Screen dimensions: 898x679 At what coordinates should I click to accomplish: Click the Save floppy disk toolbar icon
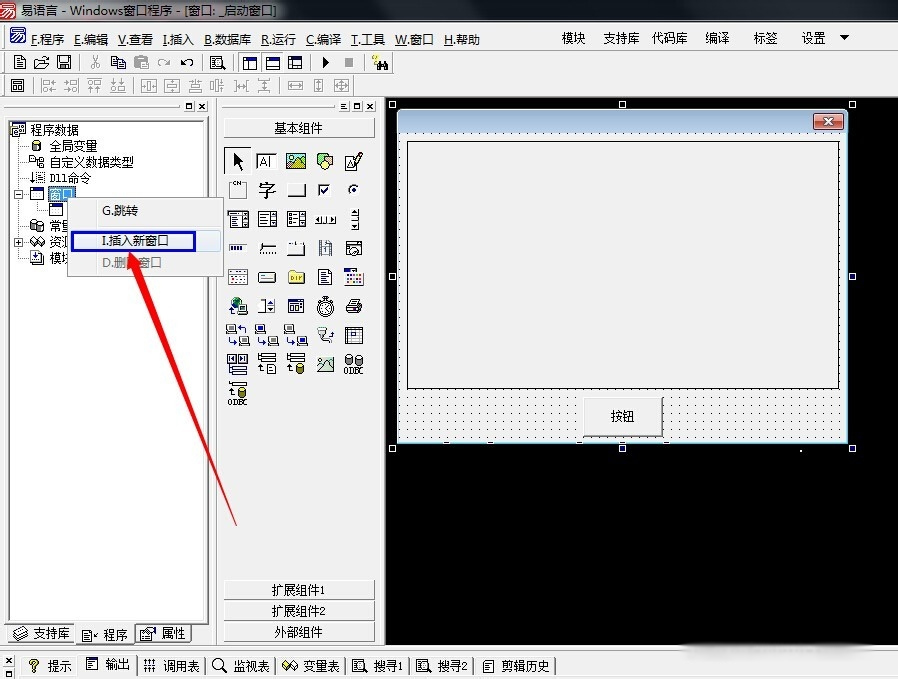pyautogui.click(x=64, y=62)
